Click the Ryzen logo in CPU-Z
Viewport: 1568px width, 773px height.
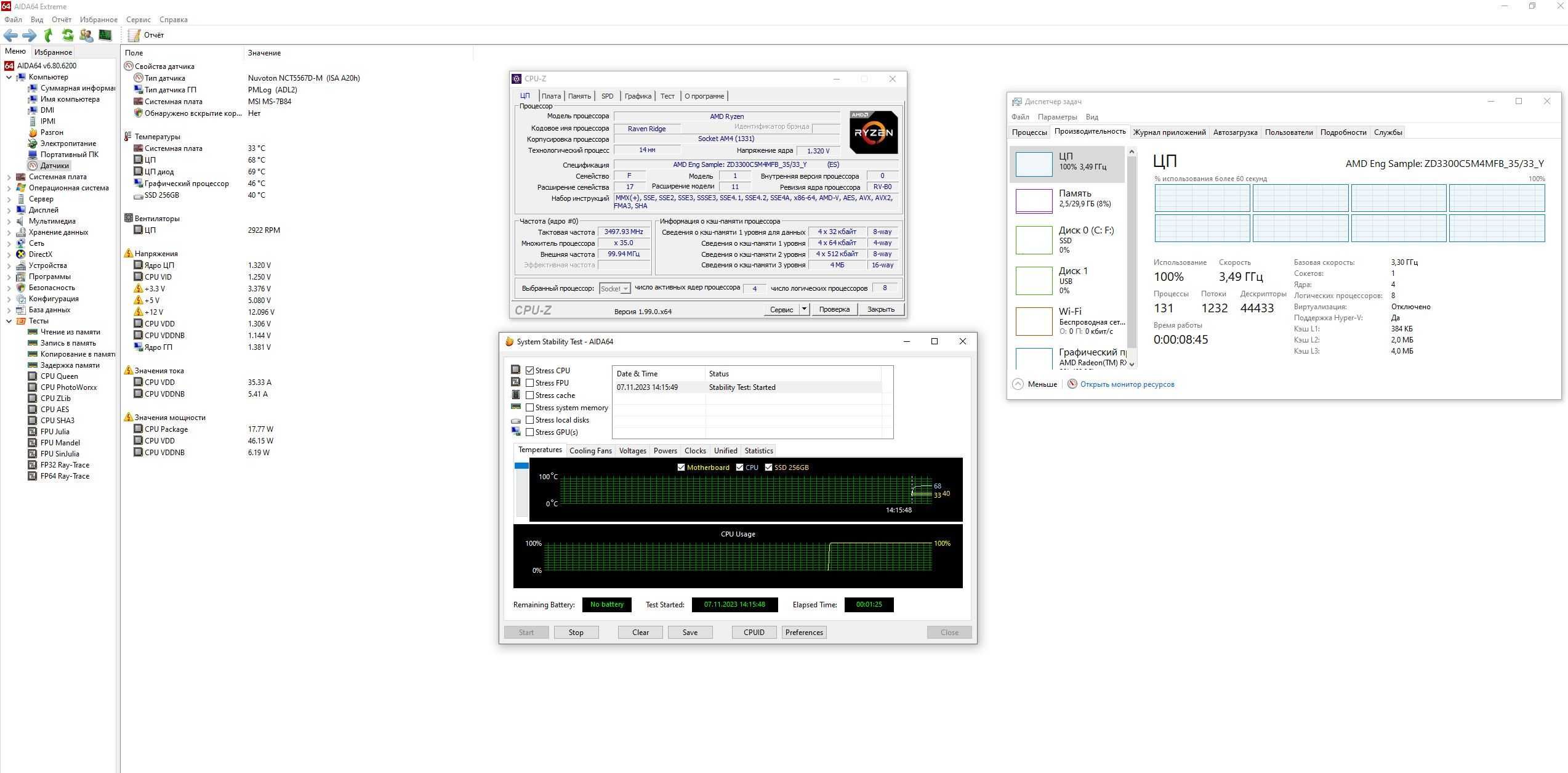click(x=873, y=132)
